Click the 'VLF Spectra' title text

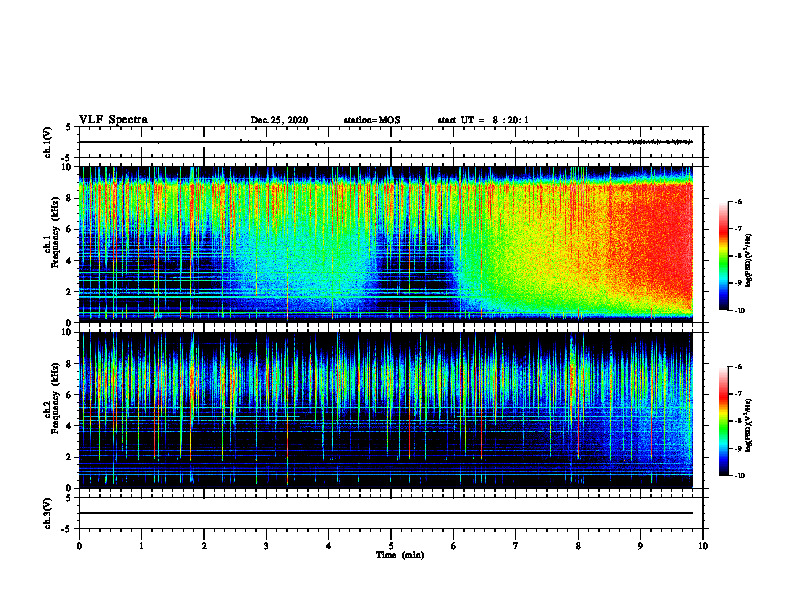point(113,120)
